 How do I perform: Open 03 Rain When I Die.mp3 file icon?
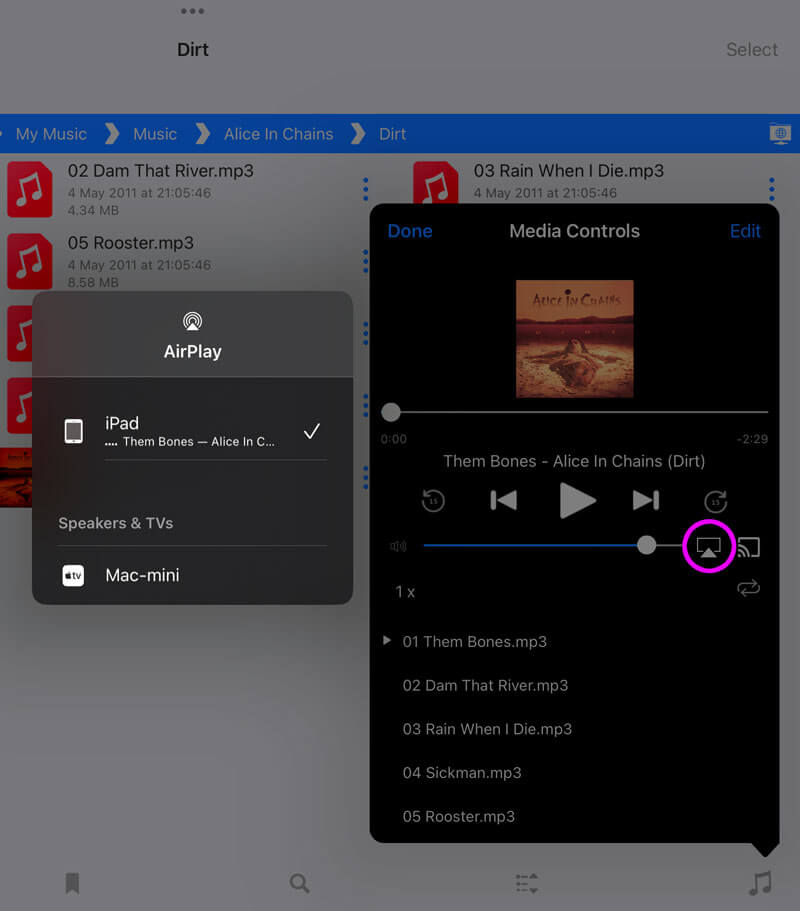(x=436, y=182)
